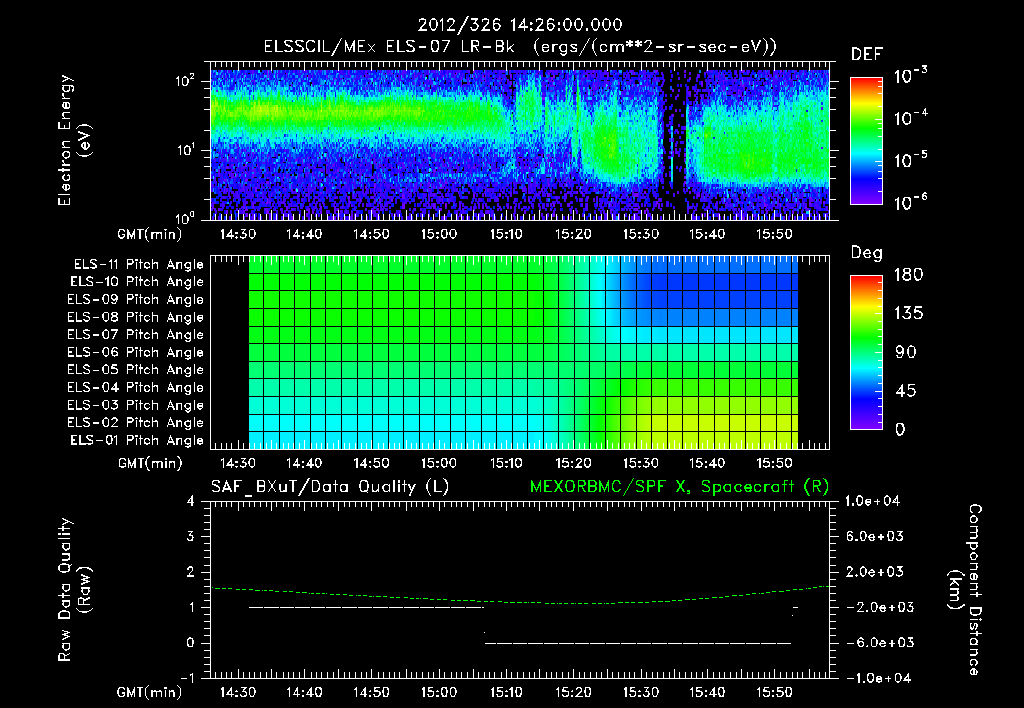Click the DEF color scale bar

click(866, 140)
